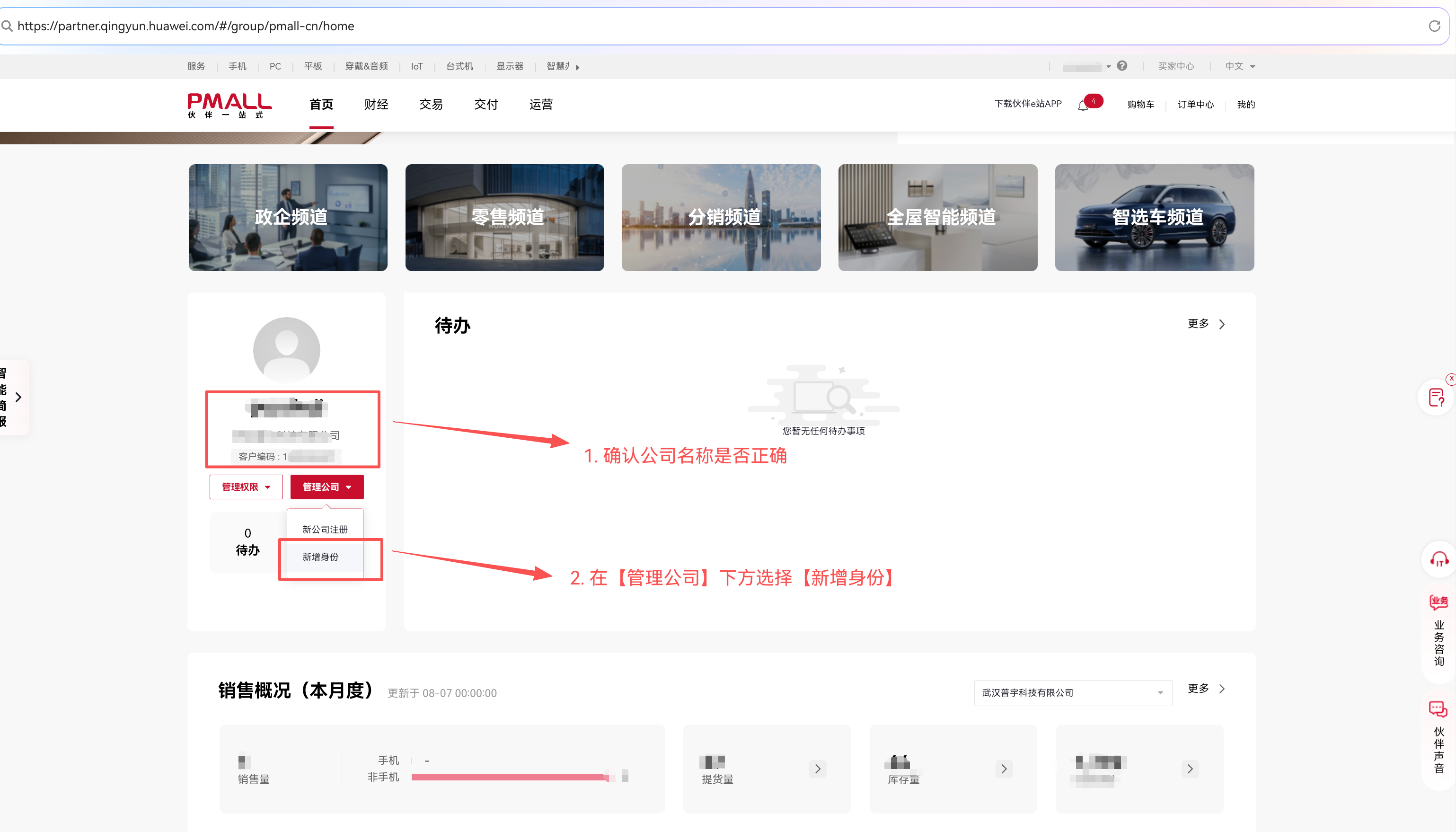Select 新公司注册 menu item

pyautogui.click(x=325, y=529)
